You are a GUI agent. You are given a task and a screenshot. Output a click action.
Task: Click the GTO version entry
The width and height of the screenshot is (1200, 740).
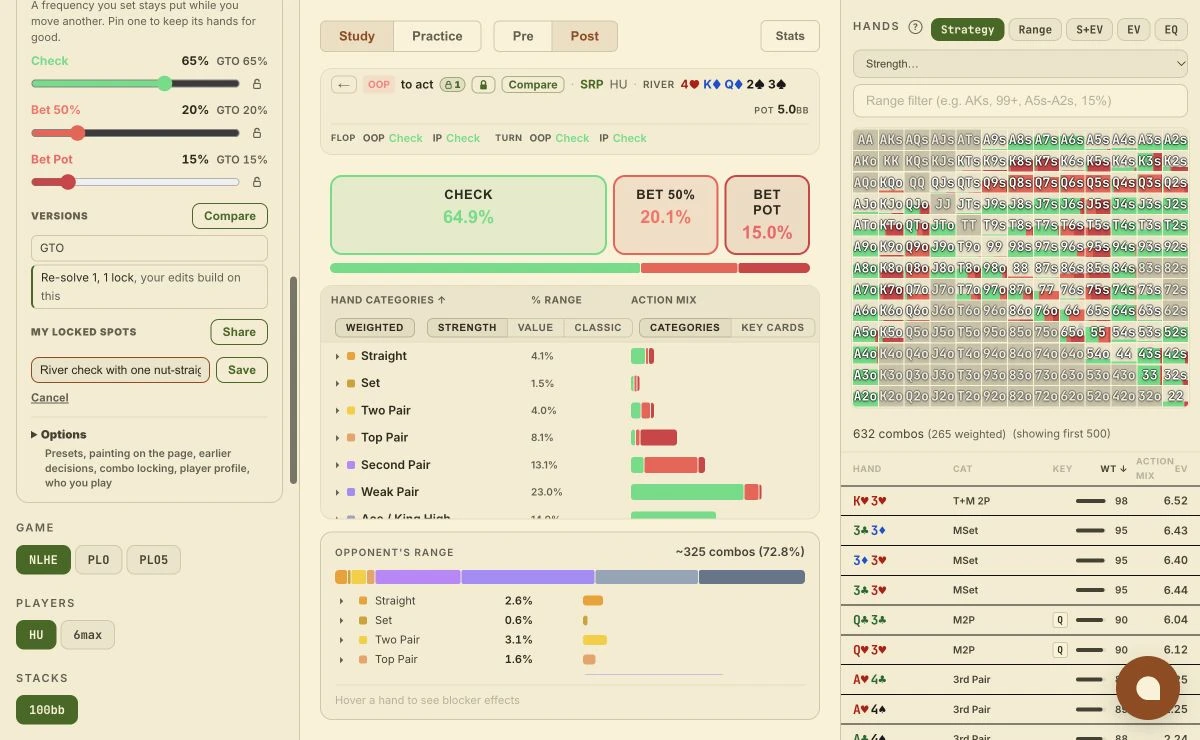pos(149,248)
